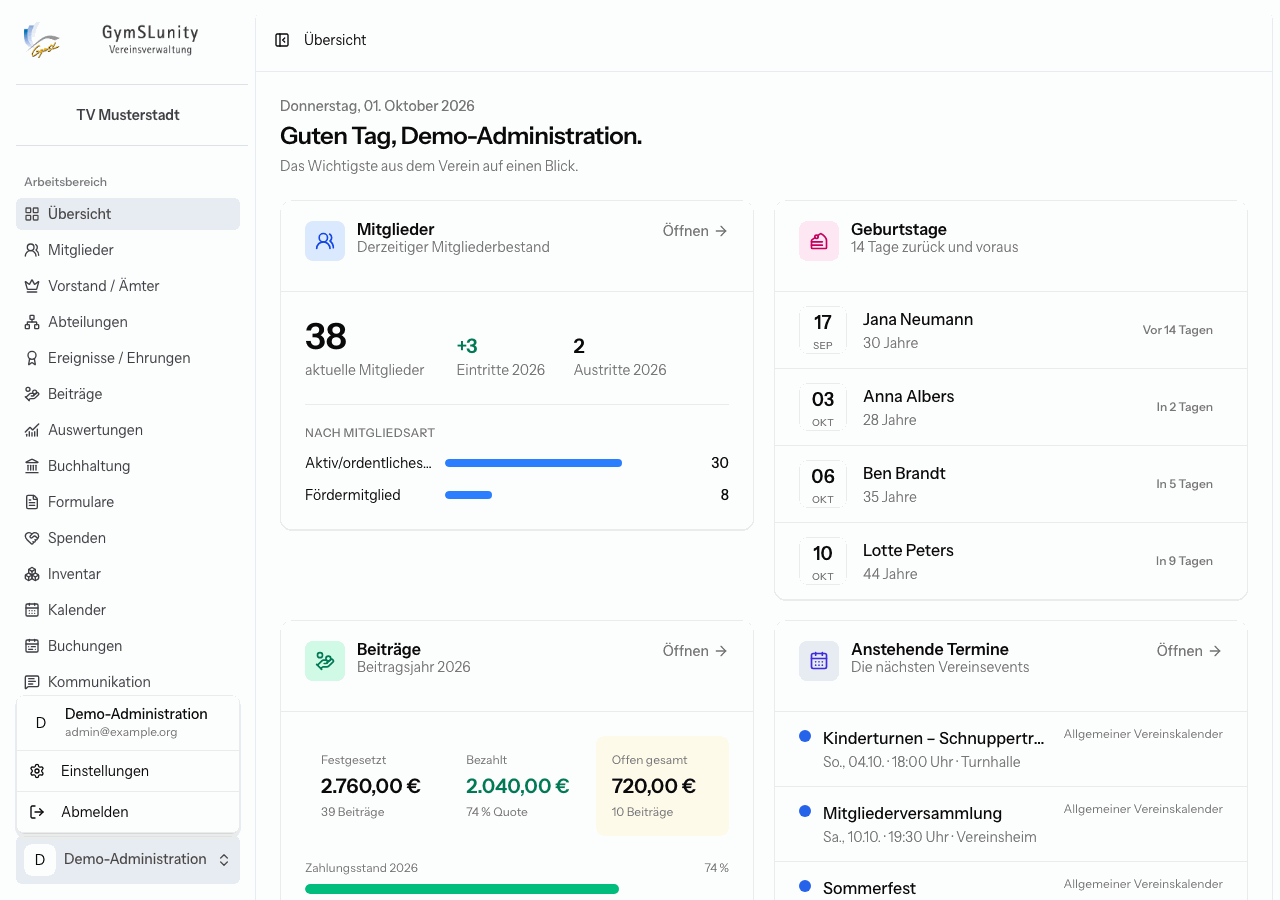The image size is (1280, 900).
Task: Click the Vorstand / Ämter crown icon
Action: 32,286
